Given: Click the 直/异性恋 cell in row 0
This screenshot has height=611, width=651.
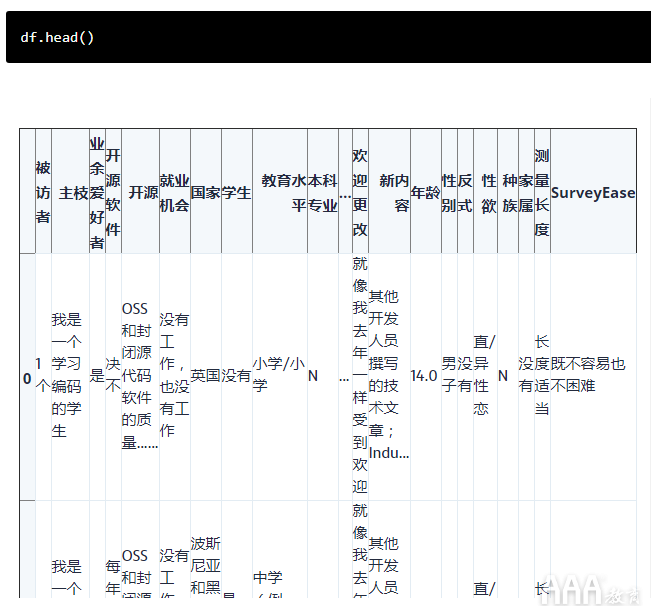Looking at the screenshot, I should pos(485,377).
